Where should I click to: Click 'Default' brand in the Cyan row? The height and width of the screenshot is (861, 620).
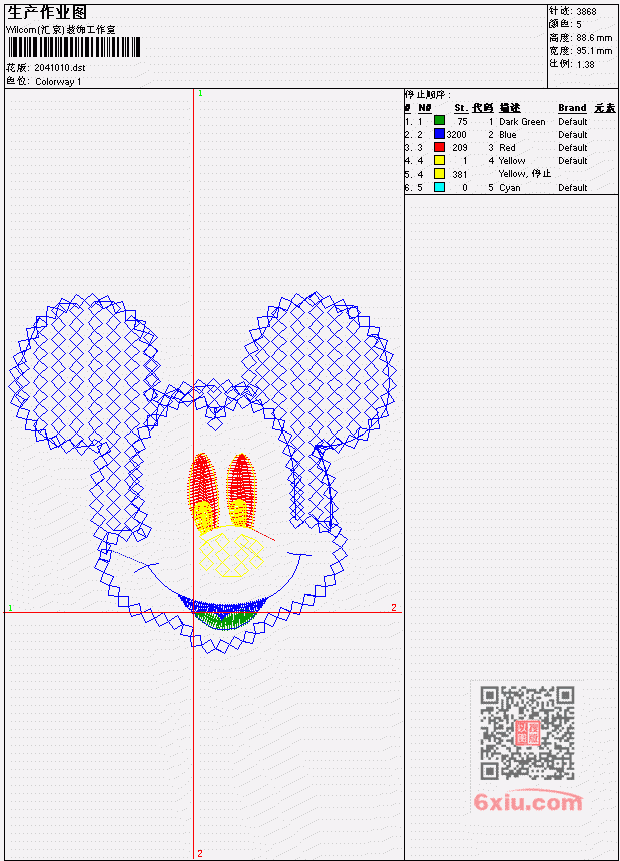pyautogui.click(x=572, y=187)
